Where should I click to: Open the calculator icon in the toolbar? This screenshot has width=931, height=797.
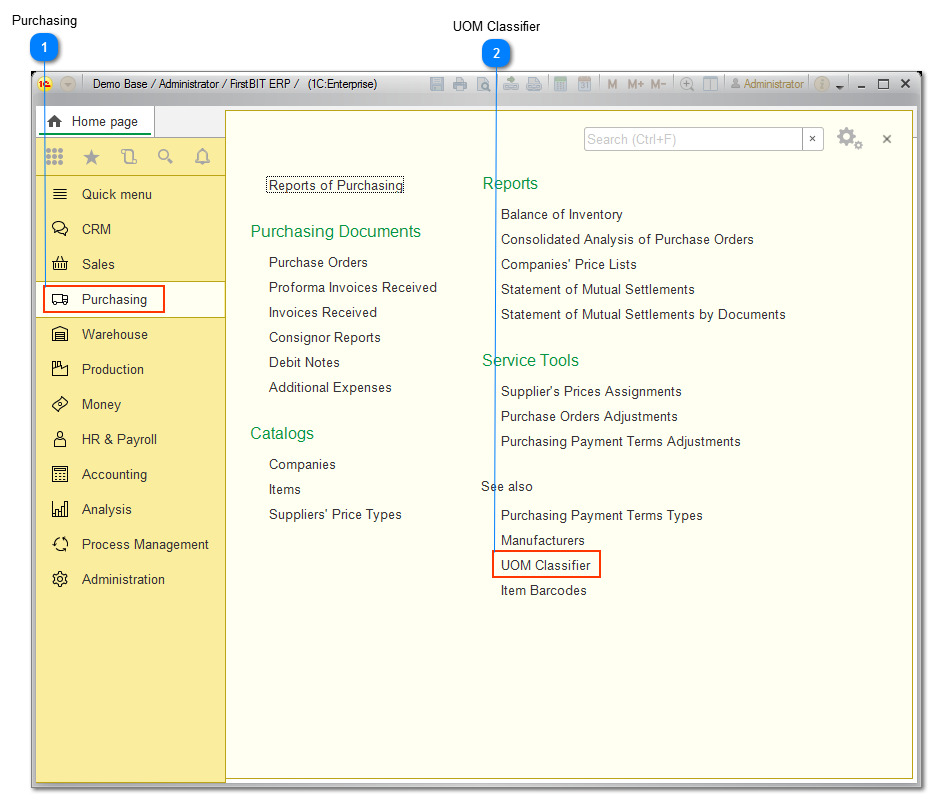(x=561, y=84)
